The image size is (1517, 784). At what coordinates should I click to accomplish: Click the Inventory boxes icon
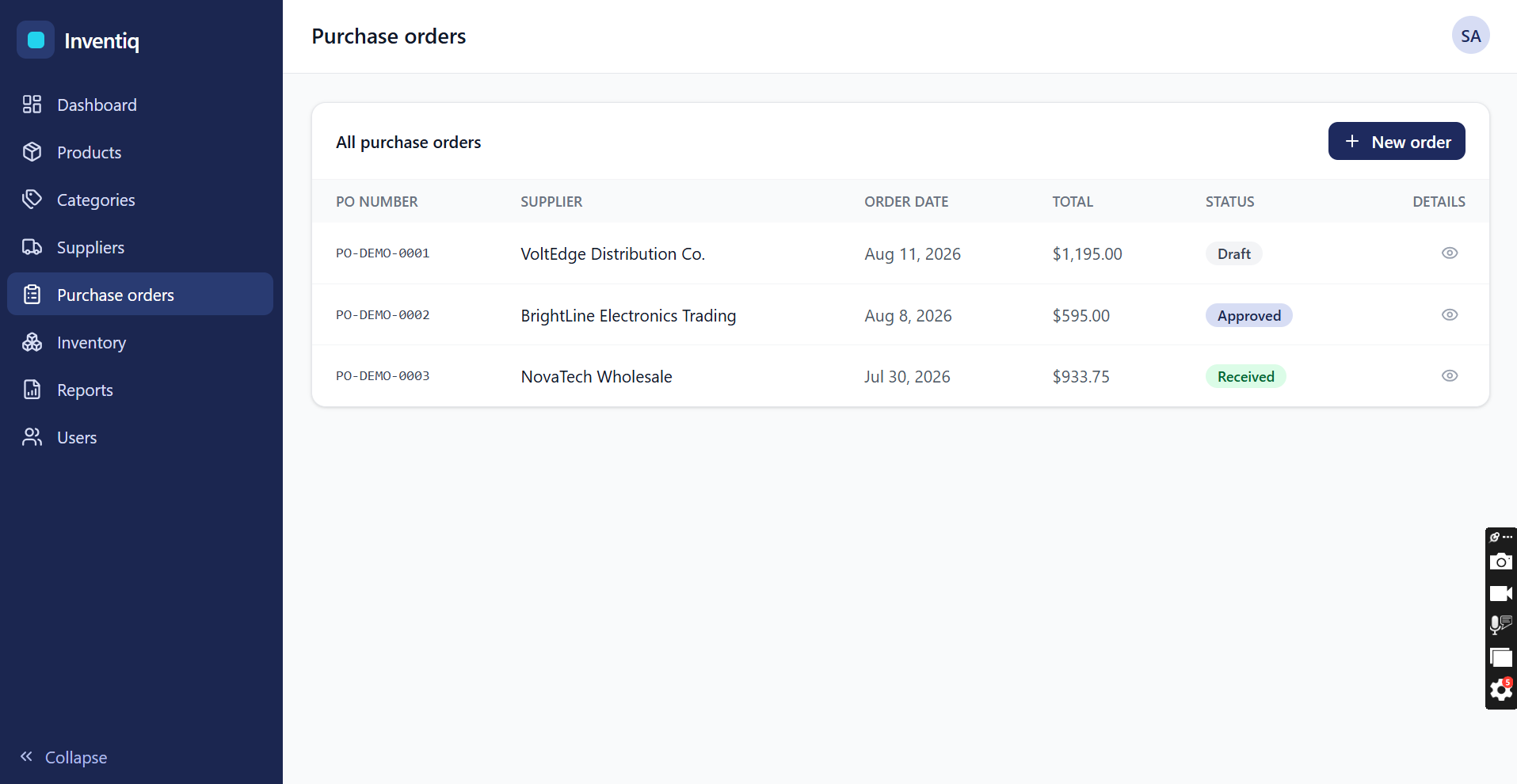[x=32, y=342]
